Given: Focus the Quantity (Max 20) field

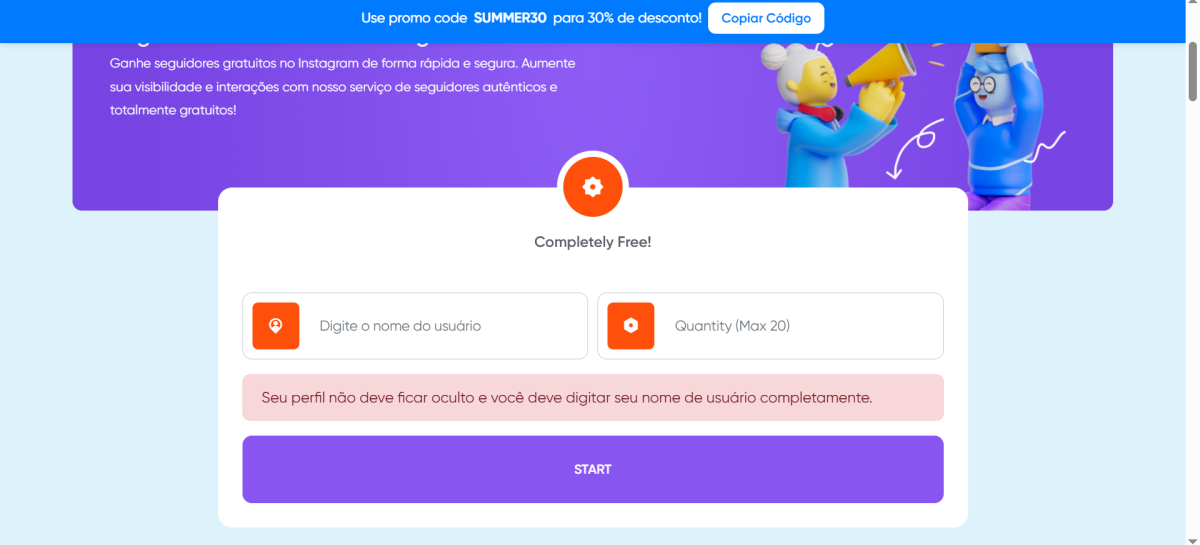Looking at the screenshot, I should coord(770,326).
